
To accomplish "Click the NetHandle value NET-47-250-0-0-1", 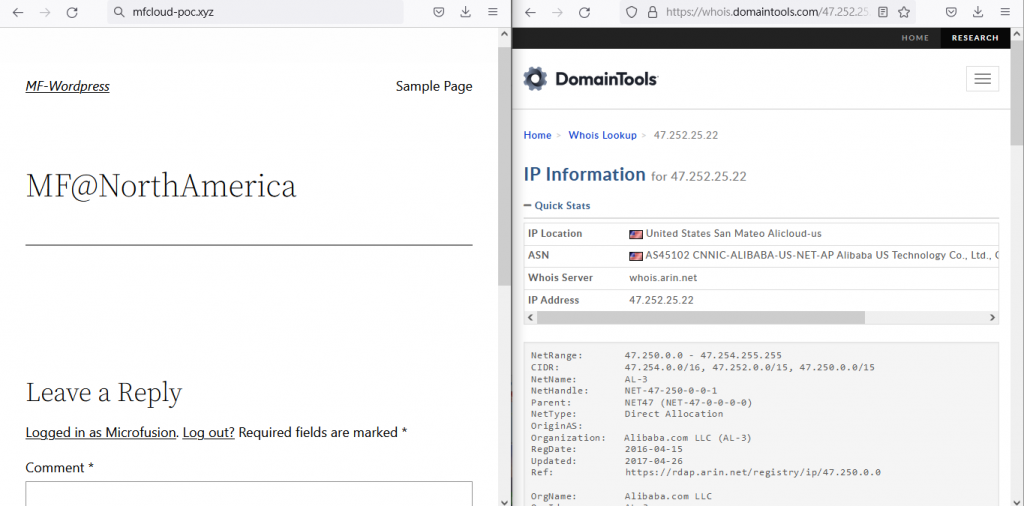I will [671, 390].
